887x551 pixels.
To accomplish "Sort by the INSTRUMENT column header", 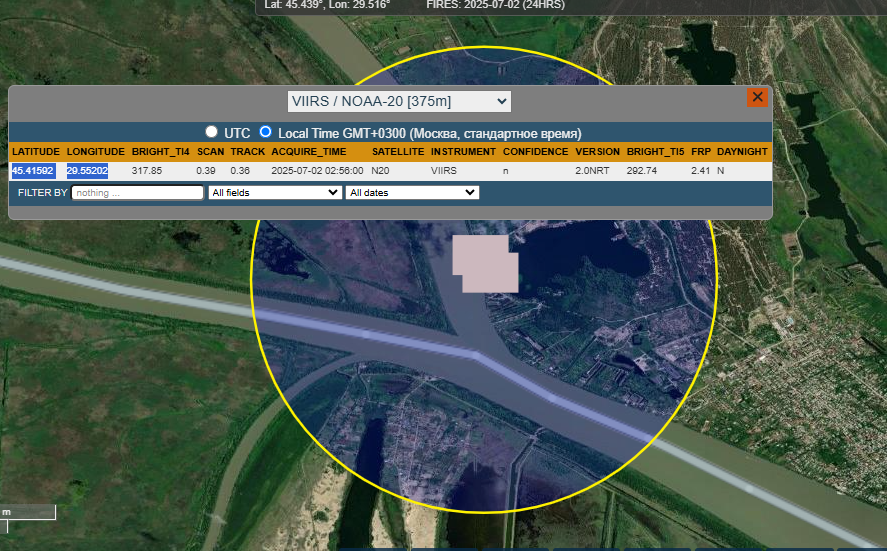I will click(x=463, y=152).
